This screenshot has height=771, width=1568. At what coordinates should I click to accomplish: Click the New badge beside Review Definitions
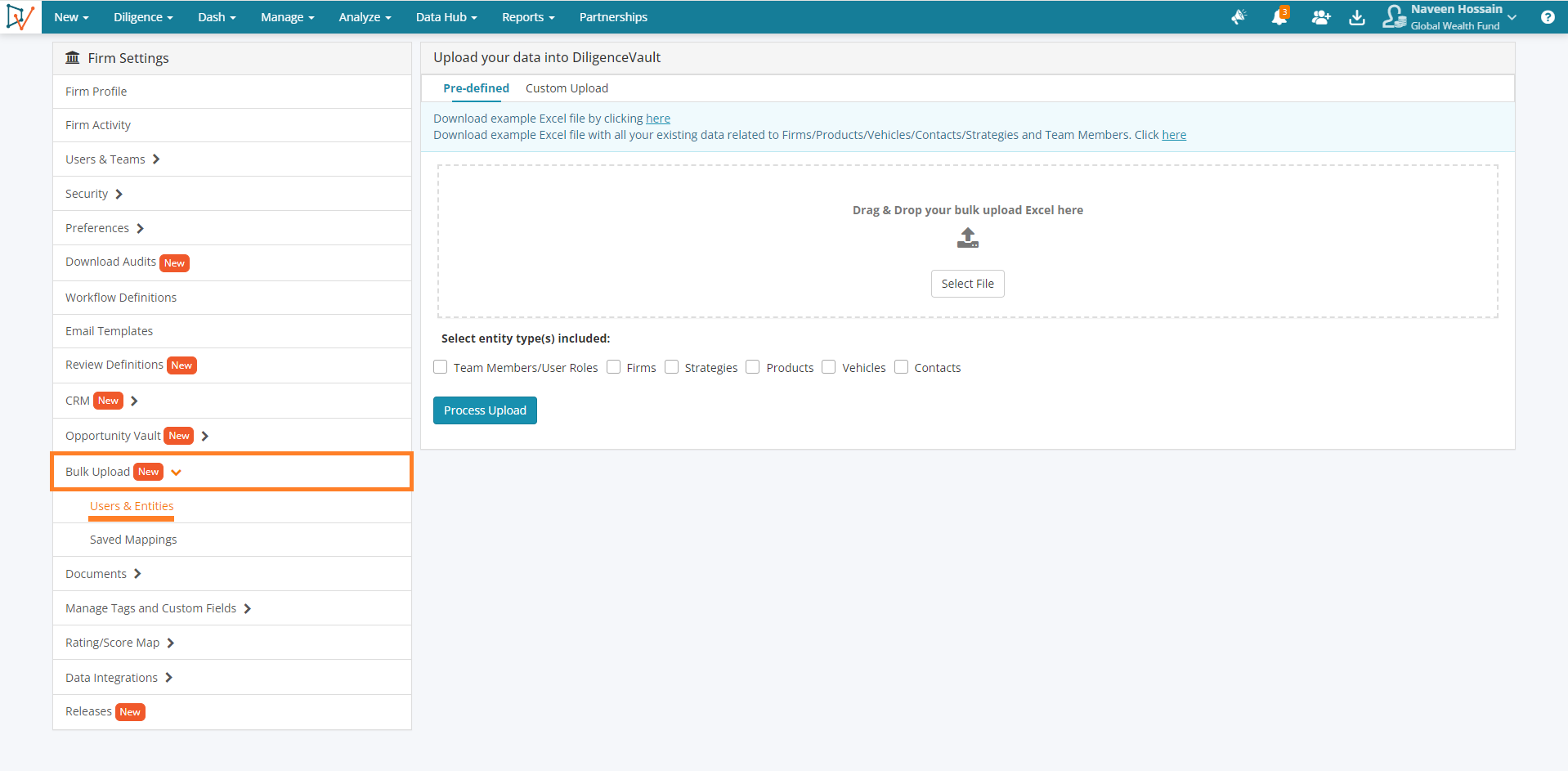[x=181, y=365]
